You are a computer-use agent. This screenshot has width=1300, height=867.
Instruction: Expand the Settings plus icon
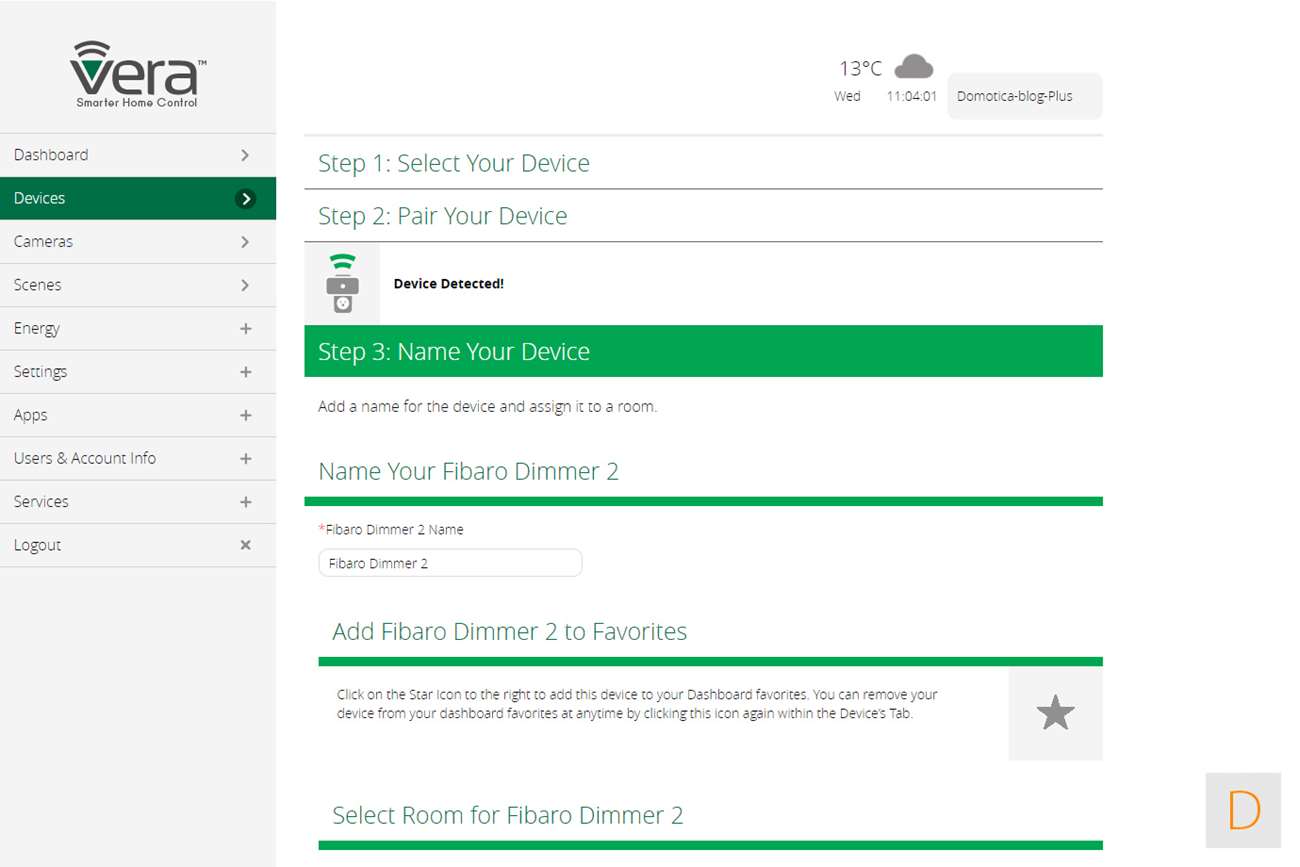point(245,372)
